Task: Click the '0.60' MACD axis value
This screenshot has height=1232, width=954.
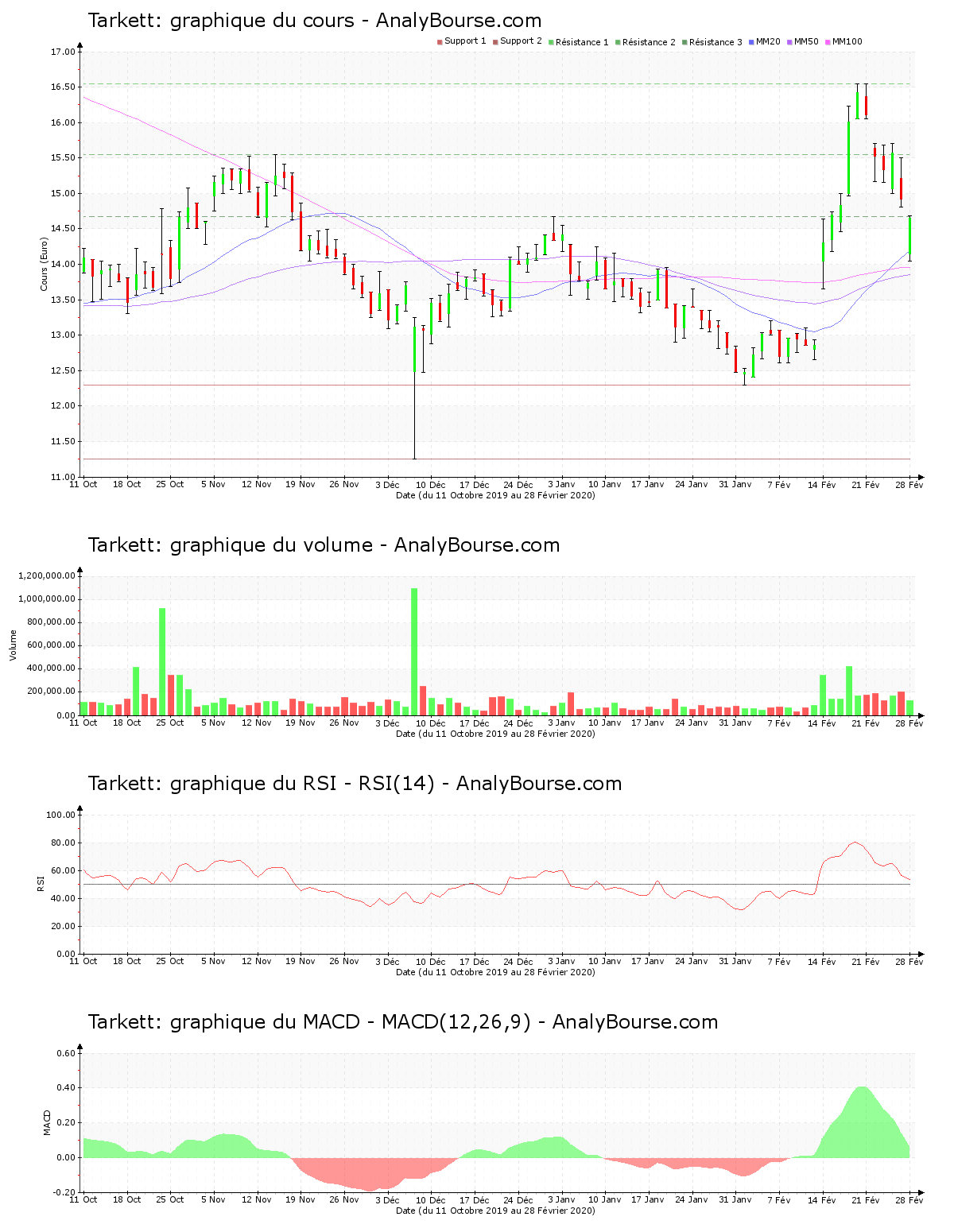Action: 66,1054
